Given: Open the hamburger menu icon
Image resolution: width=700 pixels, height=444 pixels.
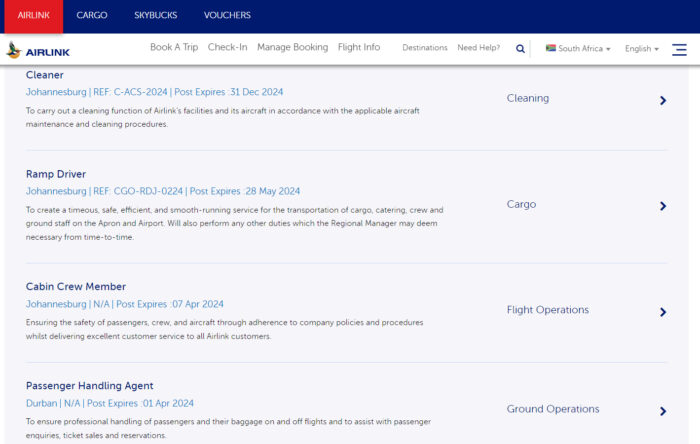Looking at the screenshot, I should [679, 50].
